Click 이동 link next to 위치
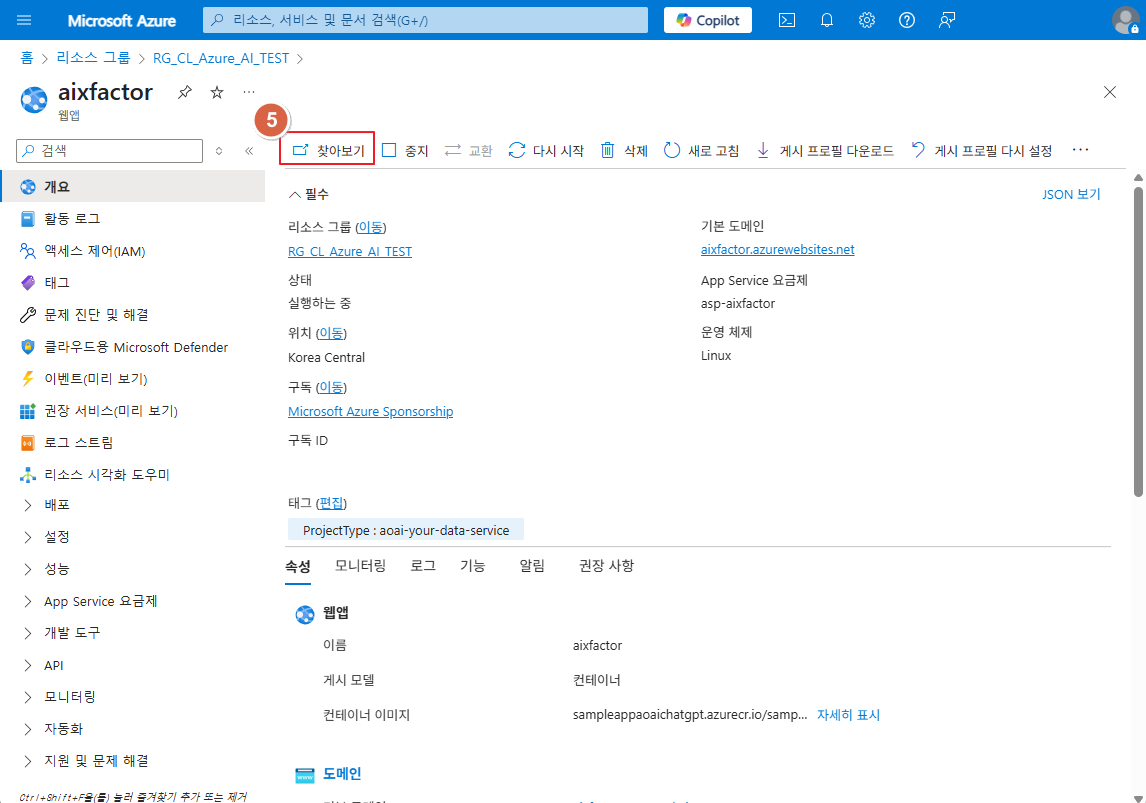This screenshot has height=803, width=1146. (331, 332)
